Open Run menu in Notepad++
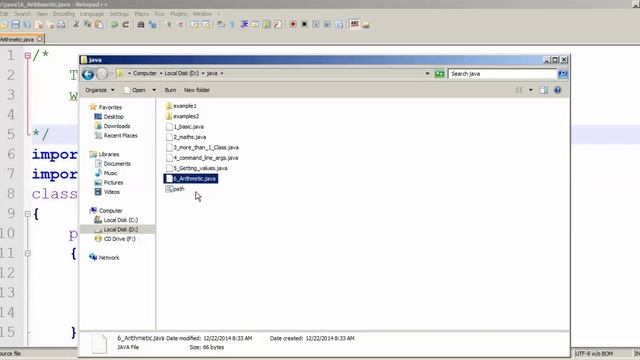 [x=160, y=14]
